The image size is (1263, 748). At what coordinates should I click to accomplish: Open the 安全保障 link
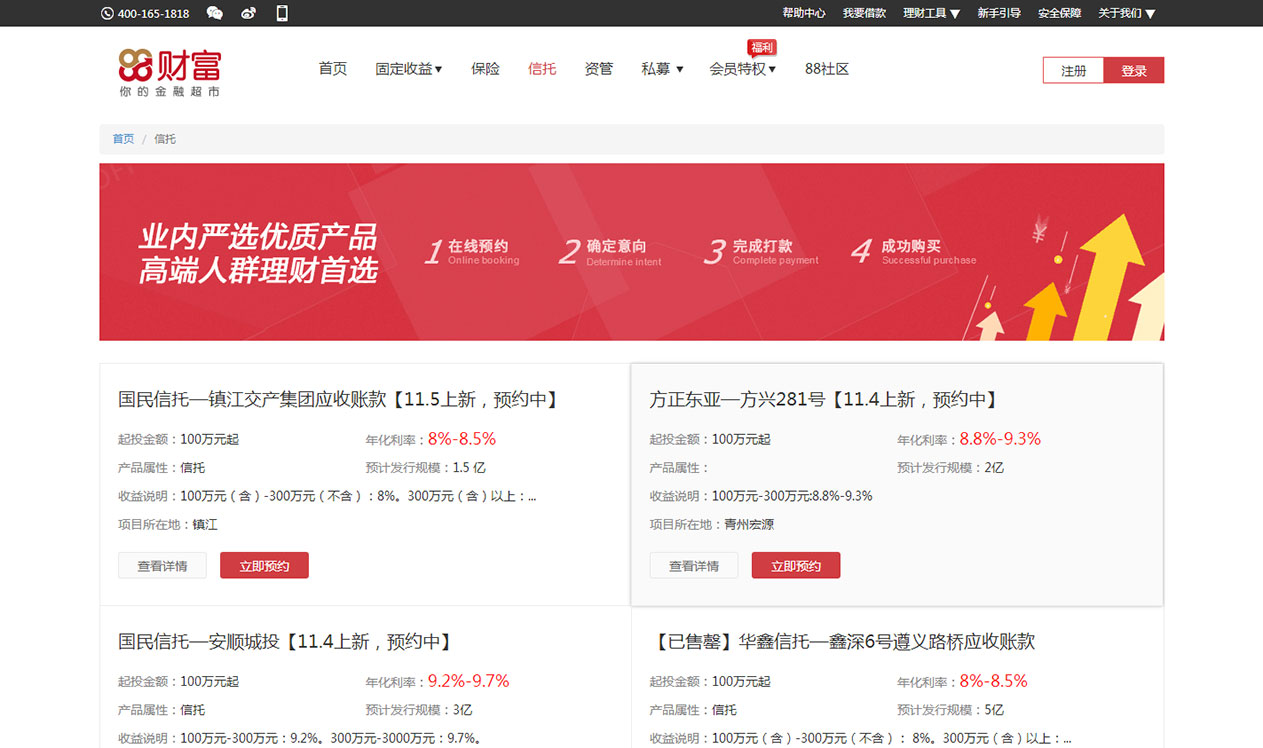[1060, 13]
